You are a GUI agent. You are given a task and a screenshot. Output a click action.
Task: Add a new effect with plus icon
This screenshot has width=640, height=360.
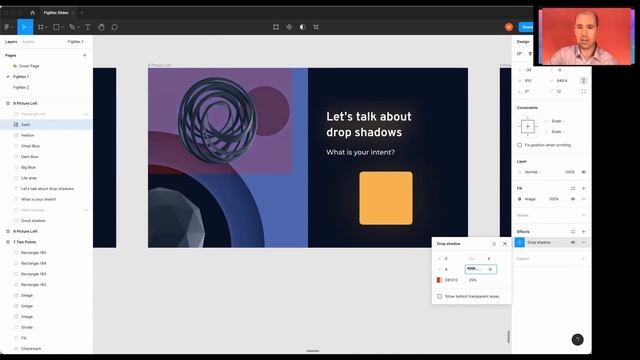[x=584, y=231]
